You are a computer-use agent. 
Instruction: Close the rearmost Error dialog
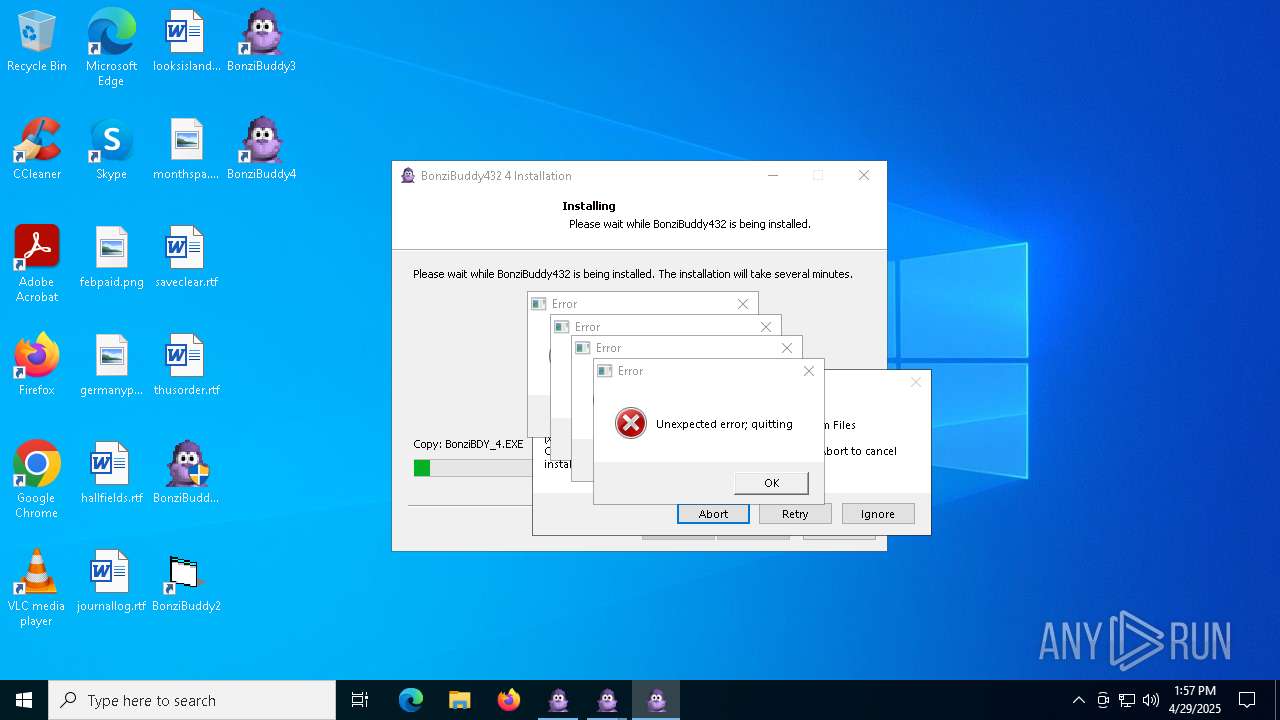(743, 304)
